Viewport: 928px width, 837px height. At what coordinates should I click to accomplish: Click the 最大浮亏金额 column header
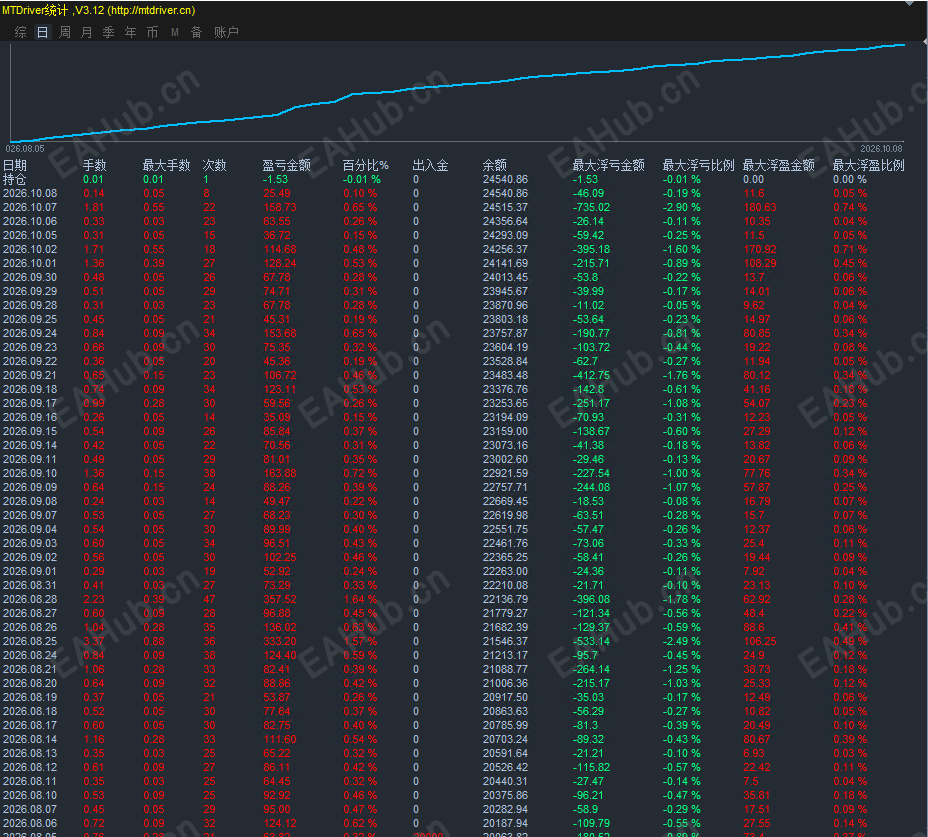(608, 165)
